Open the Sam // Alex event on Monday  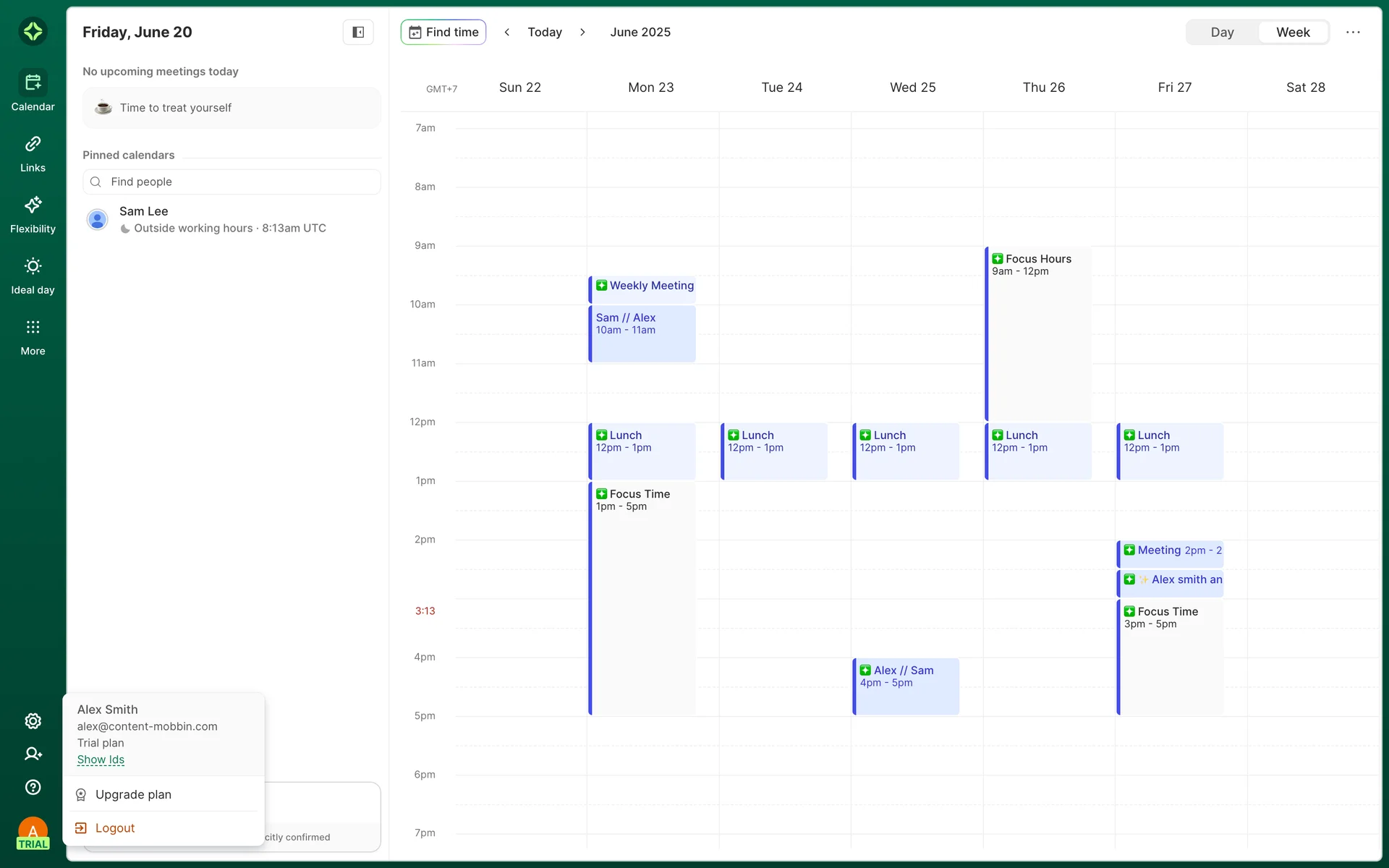pos(642,333)
